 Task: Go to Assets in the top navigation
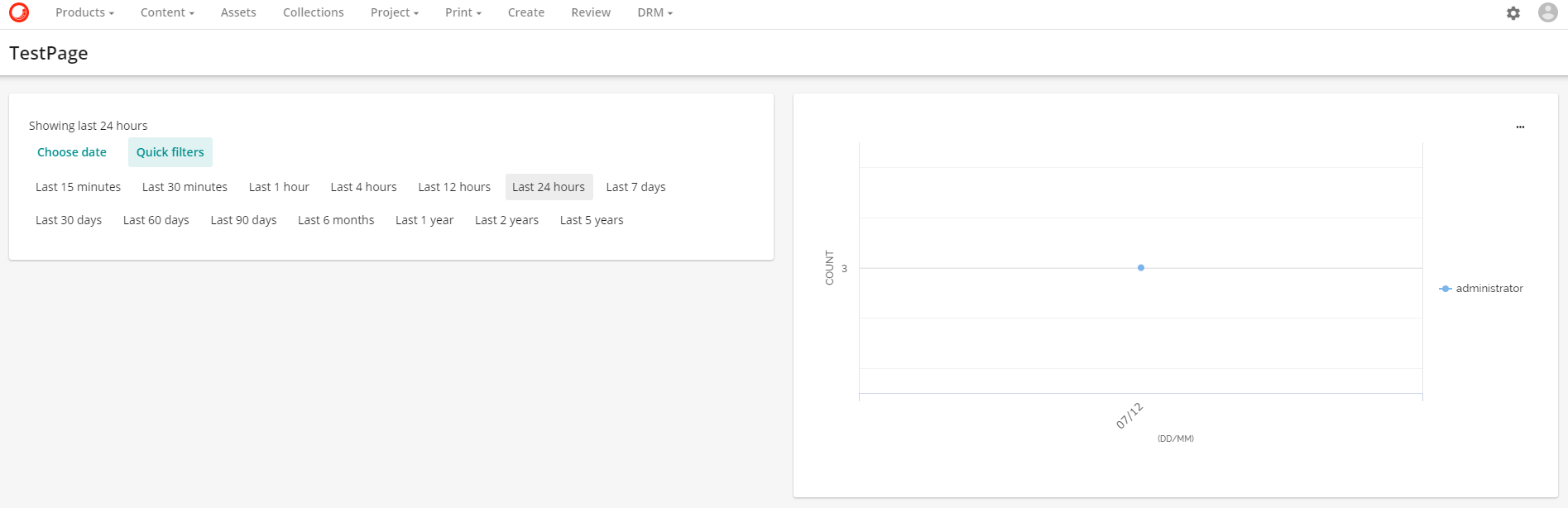[238, 12]
